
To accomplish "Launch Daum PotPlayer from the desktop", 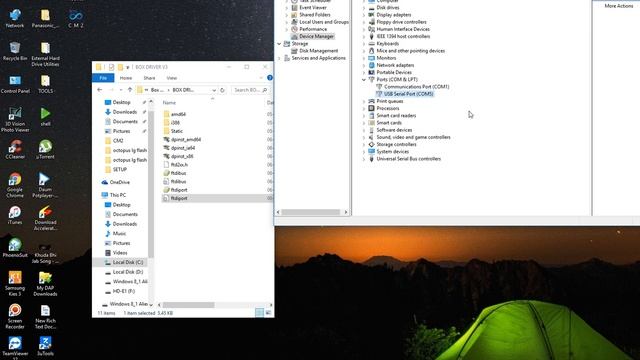I will coord(45,185).
